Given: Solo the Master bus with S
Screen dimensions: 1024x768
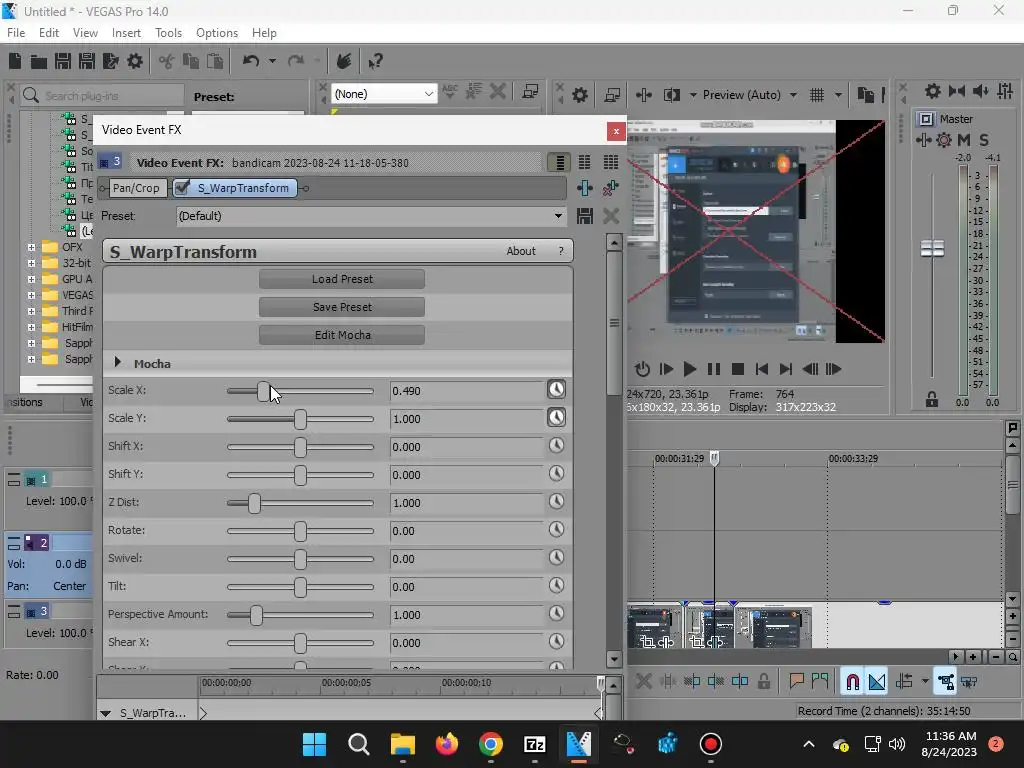Looking at the screenshot, I should click(984, 140).
